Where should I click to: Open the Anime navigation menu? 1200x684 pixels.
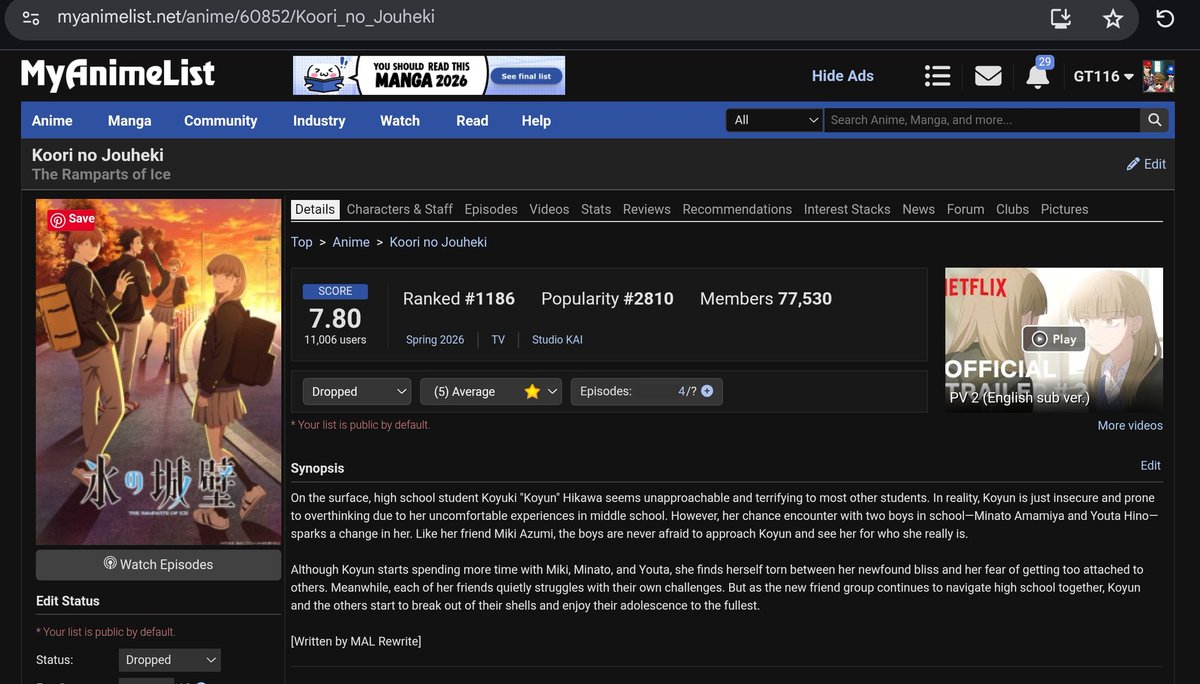pyautogui.click(x=52, y=120)
